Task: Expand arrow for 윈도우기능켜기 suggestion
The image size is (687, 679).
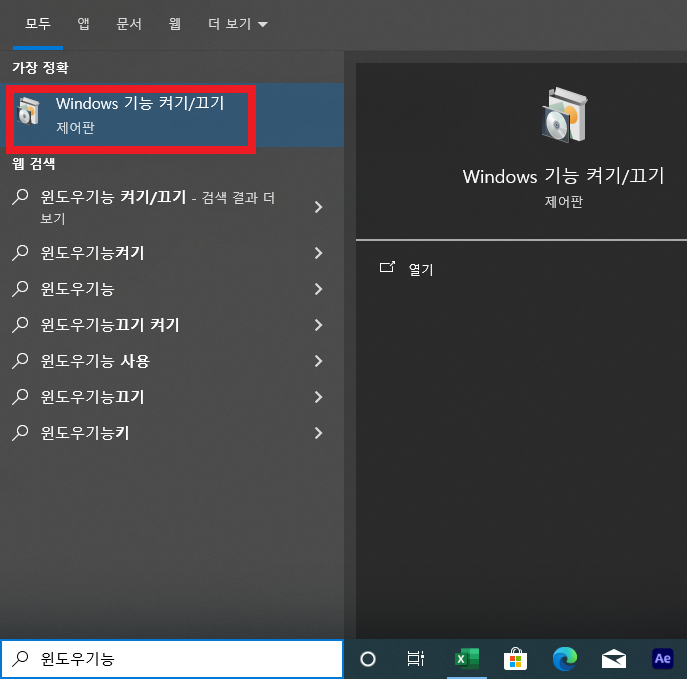Action: click(319, 253)
